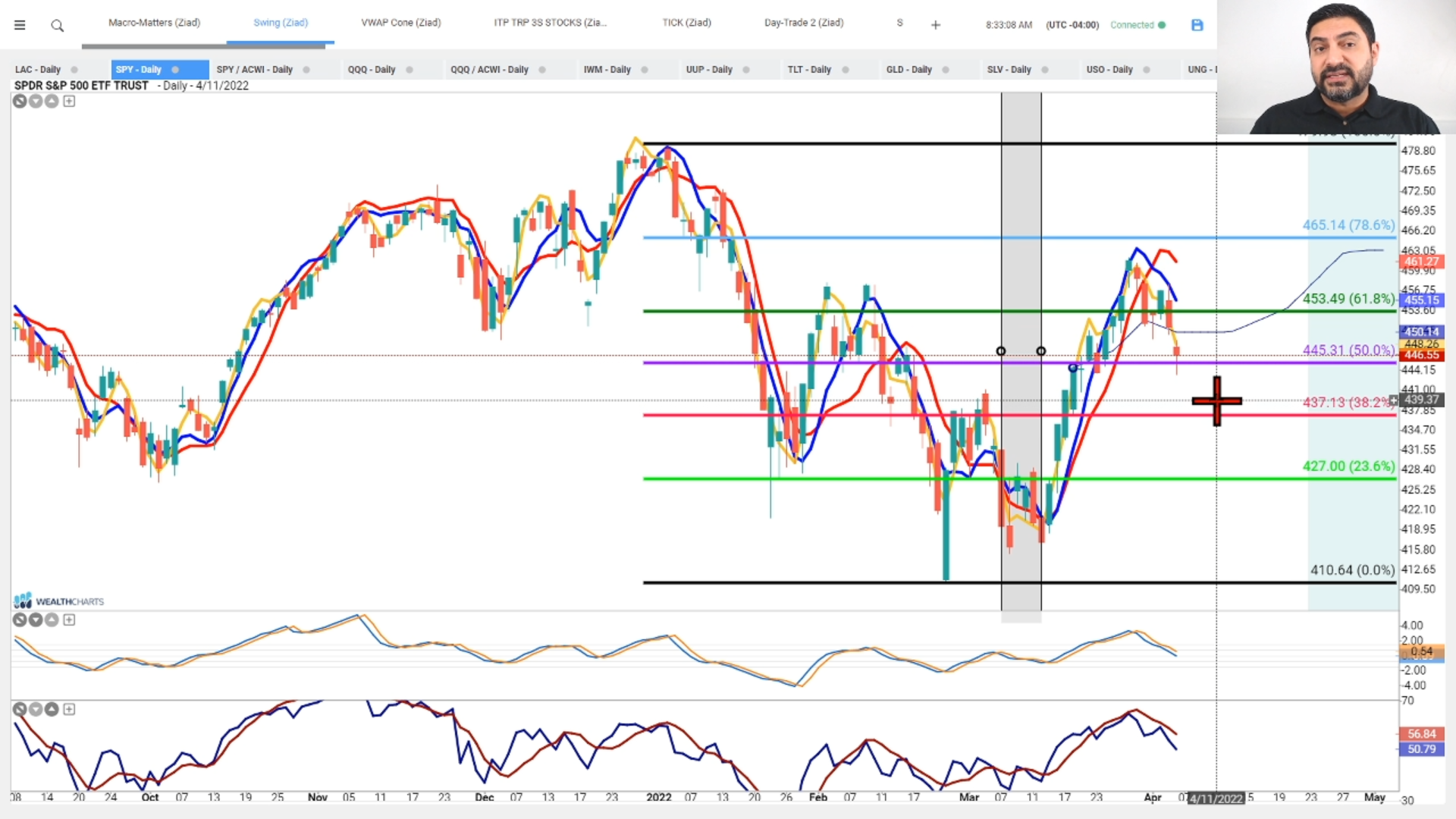Open Day-Trade 2 (Ziad) workspace
The width and height of the screenshot is (1456, 819).
[x=804, y=23]
